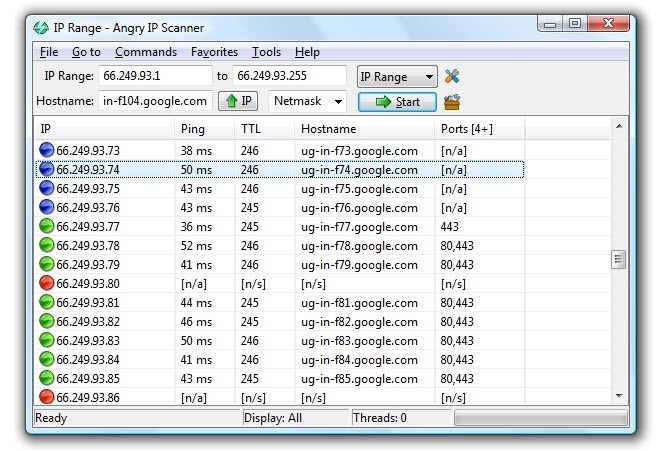Select hostname ug-in-f85.google.com

pos(359,379)
